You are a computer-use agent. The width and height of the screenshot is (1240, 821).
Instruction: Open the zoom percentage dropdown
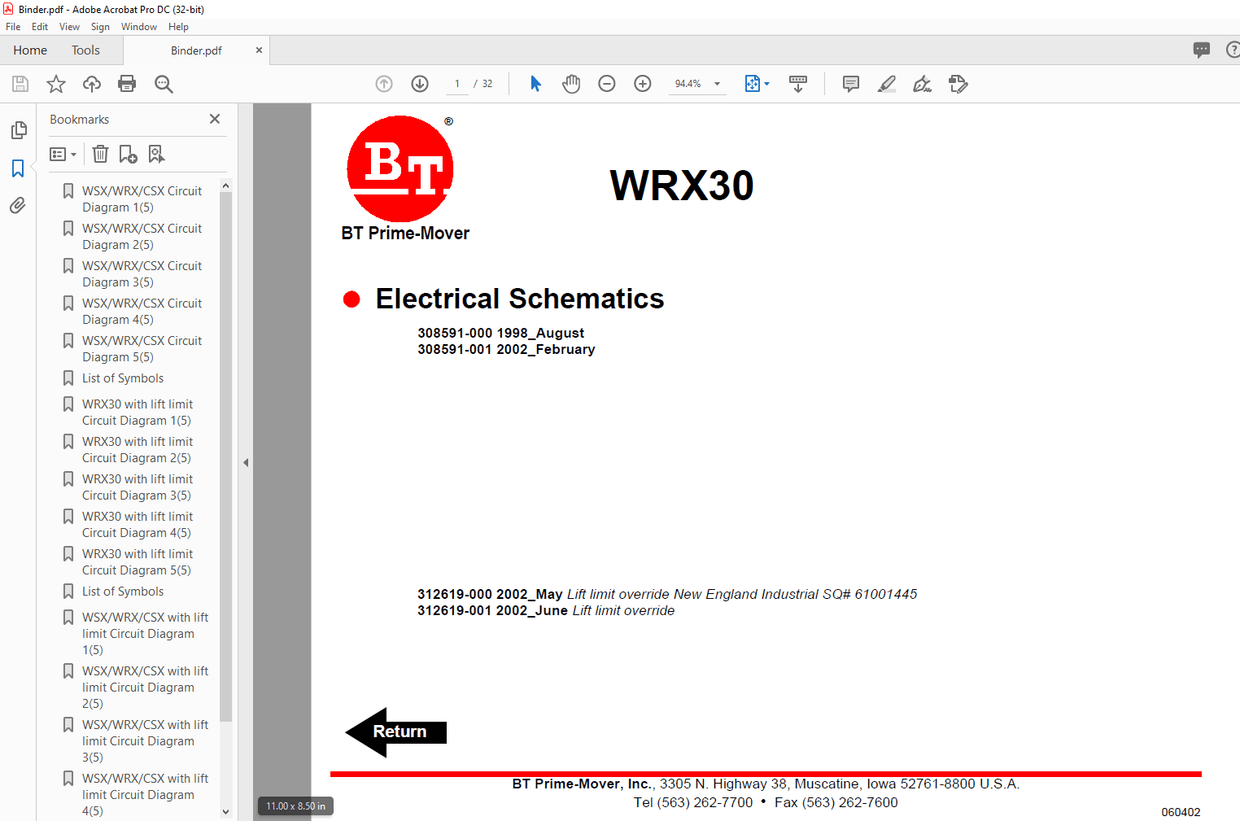tap(716, 84)
